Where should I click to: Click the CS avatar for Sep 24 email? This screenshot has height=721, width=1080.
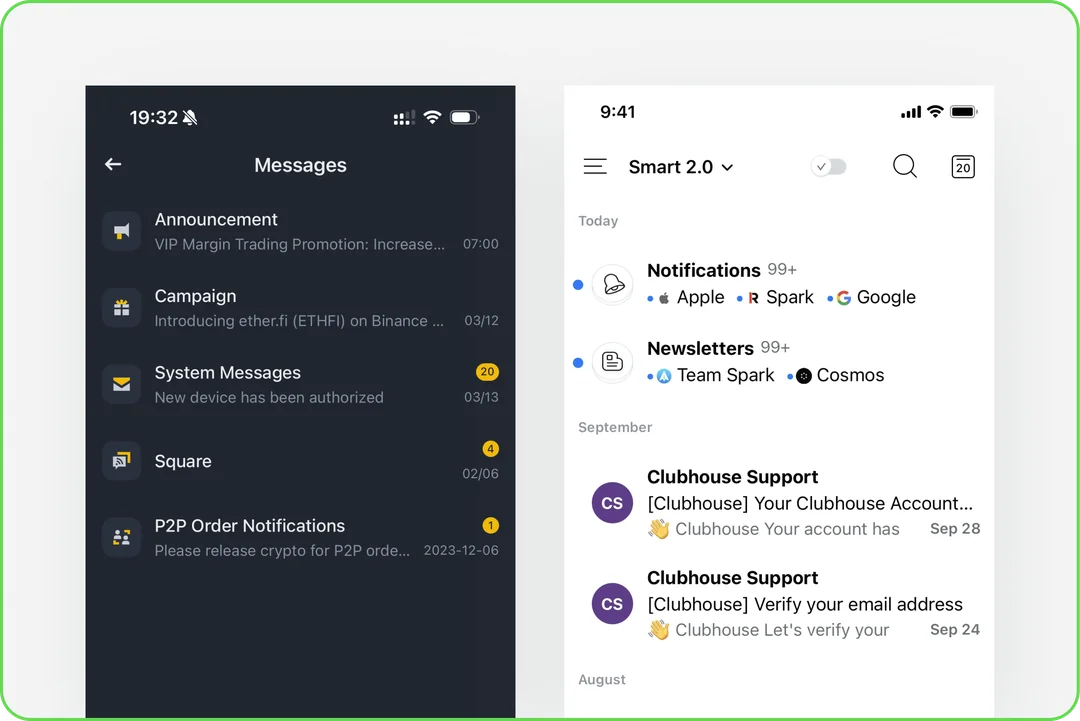click(x=612, y=603)
